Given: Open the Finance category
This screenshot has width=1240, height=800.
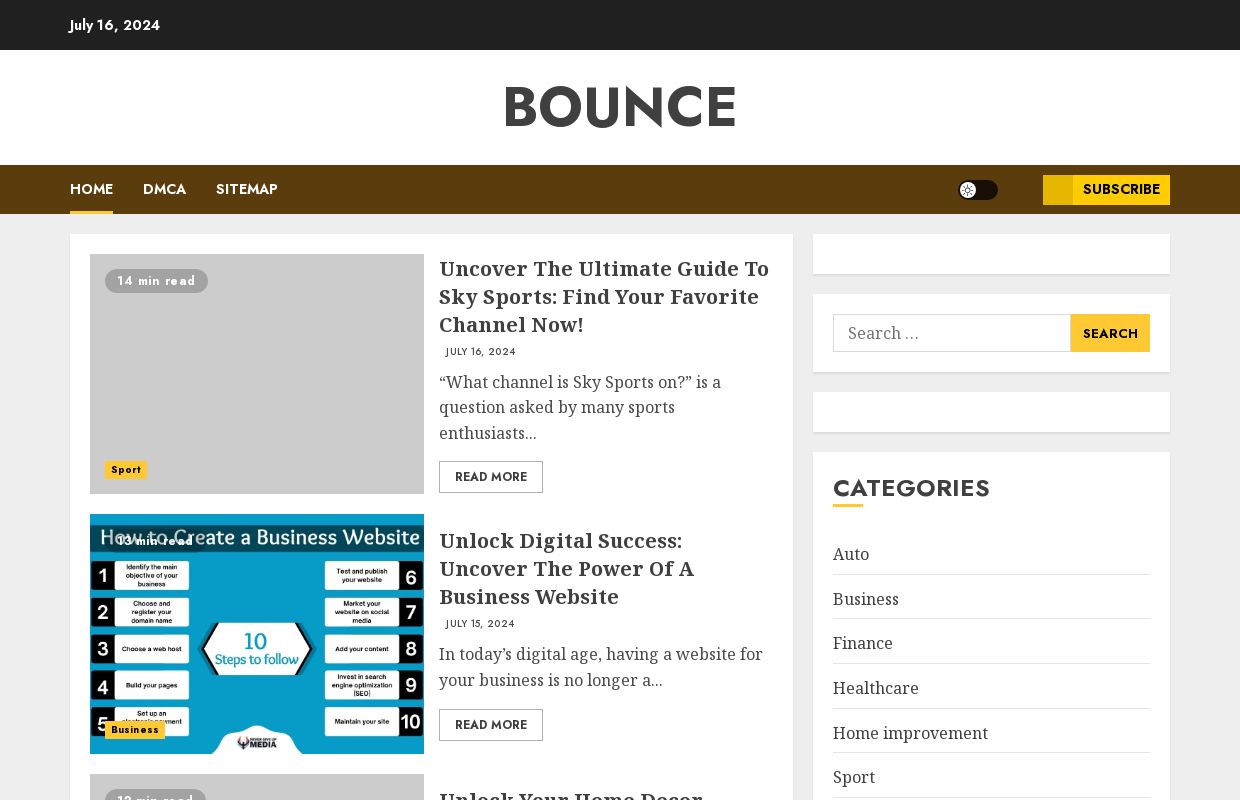Looking at the screenshot, I should click(862, 643).
